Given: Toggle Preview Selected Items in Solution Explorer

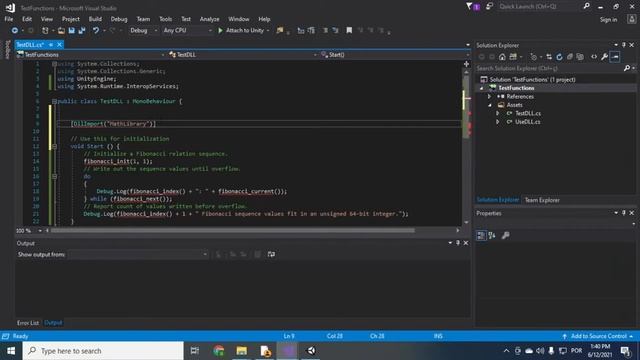Looking at the screenshot, I should point(615,57).
